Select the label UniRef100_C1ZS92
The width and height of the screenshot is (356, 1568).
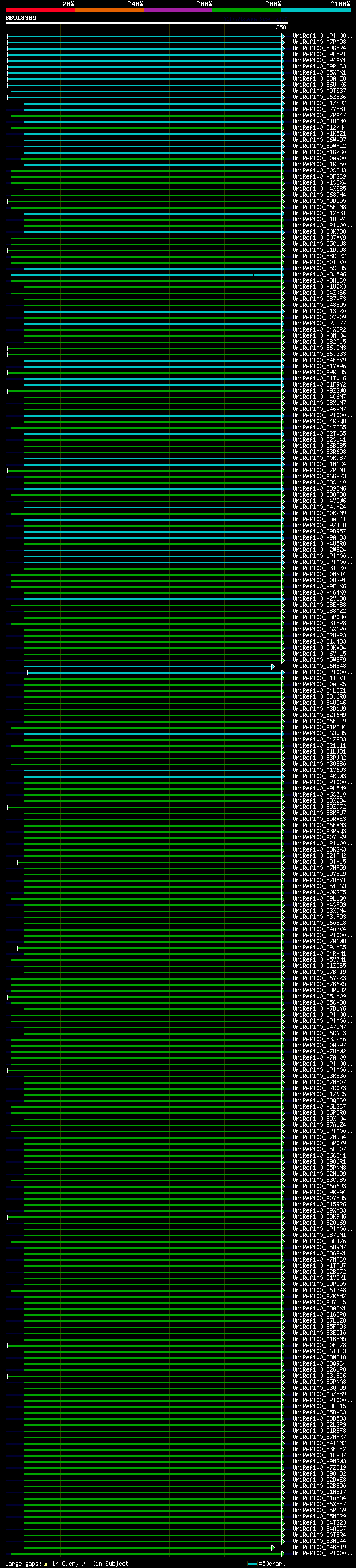[319, 103]
